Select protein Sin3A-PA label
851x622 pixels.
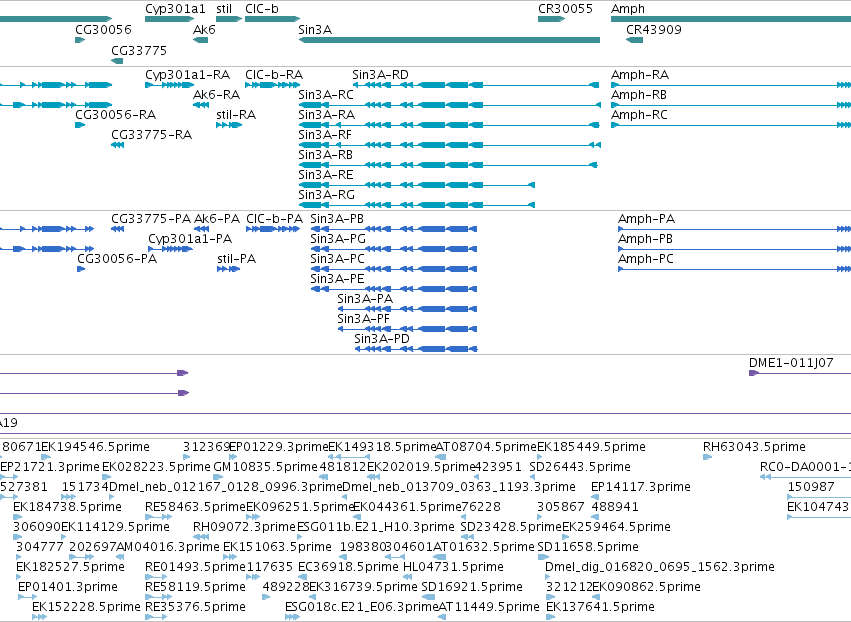point(365,299)
